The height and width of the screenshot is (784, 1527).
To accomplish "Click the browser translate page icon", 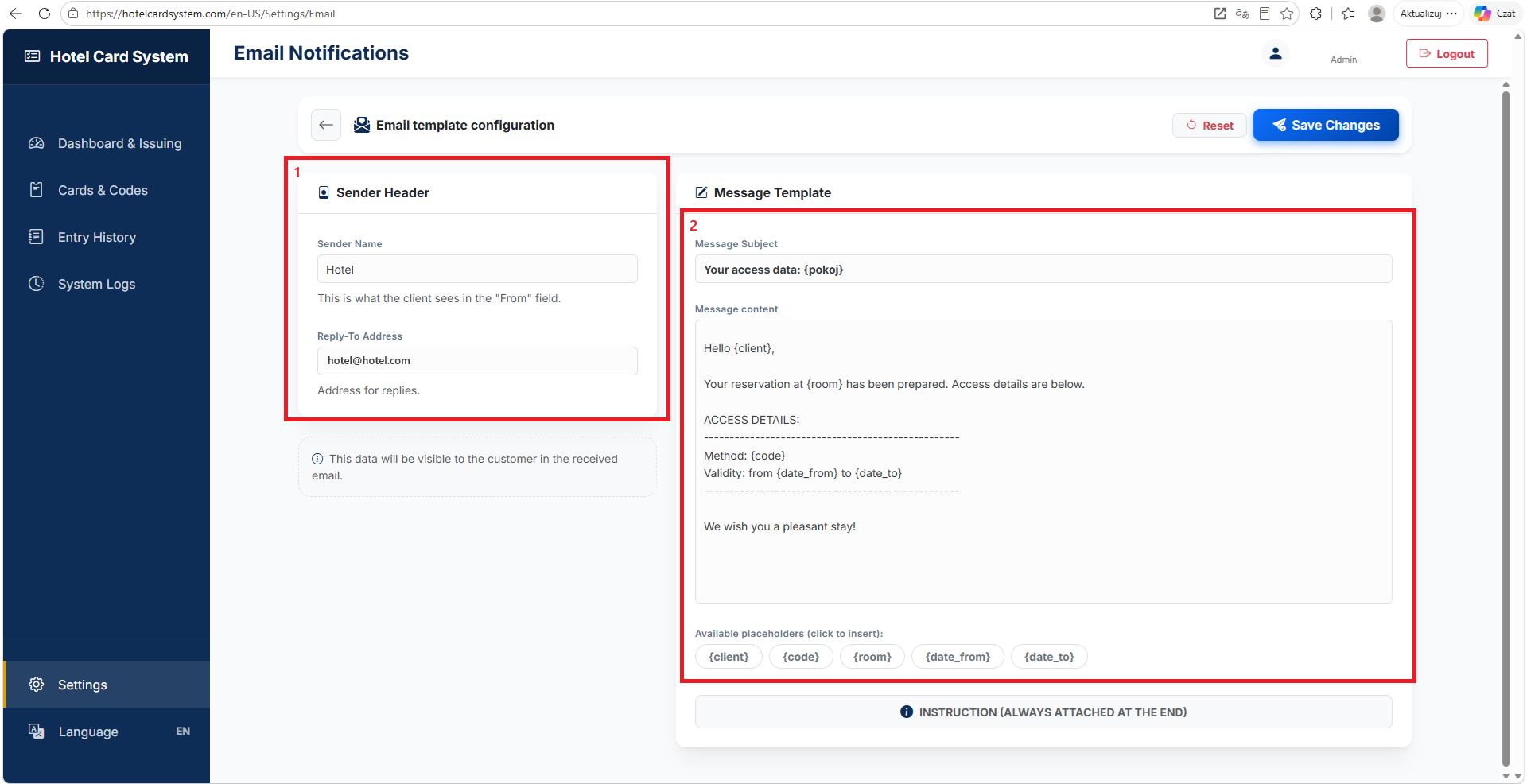I will [1242, 14].
